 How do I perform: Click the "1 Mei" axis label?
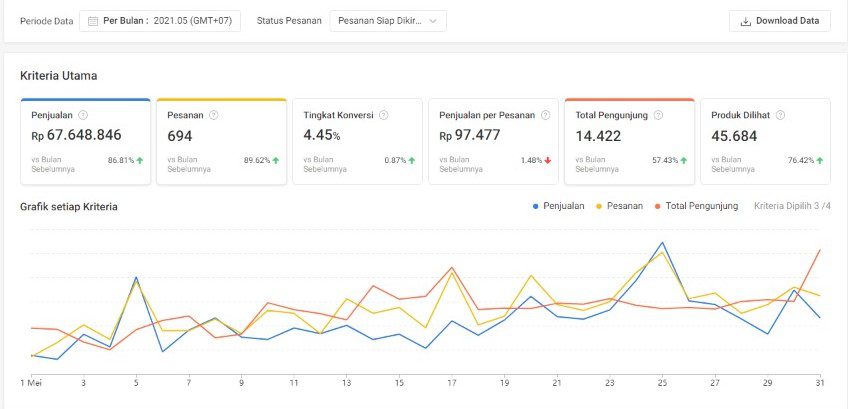point(31,383)
